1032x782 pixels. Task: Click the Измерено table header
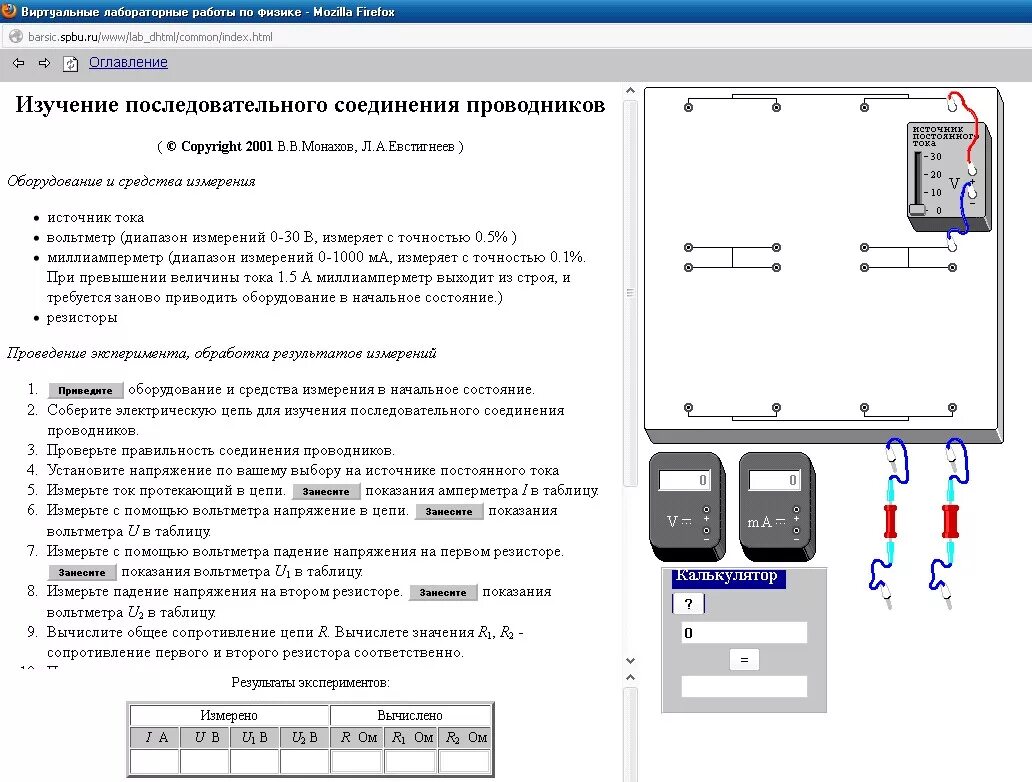(x=229, y=716)
